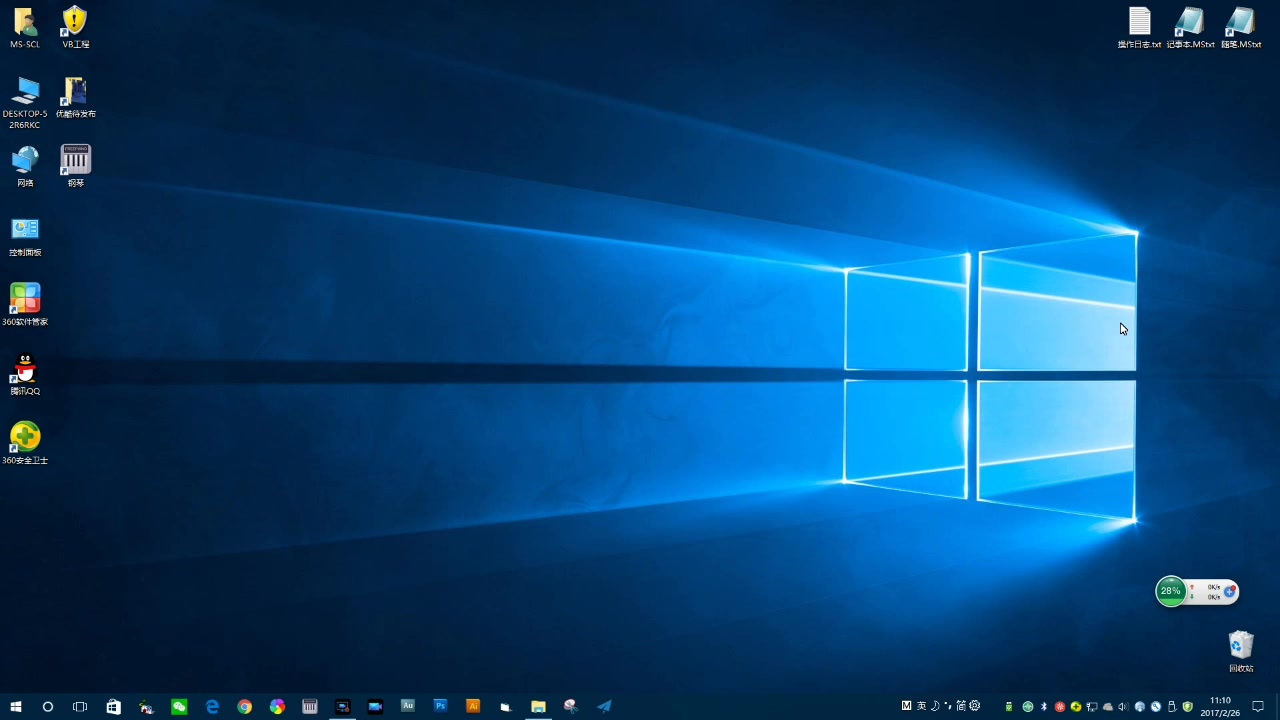1280x720 pixels.
Task: Select the 腾讯QQ penguin icon
Action: pos(25,375)
